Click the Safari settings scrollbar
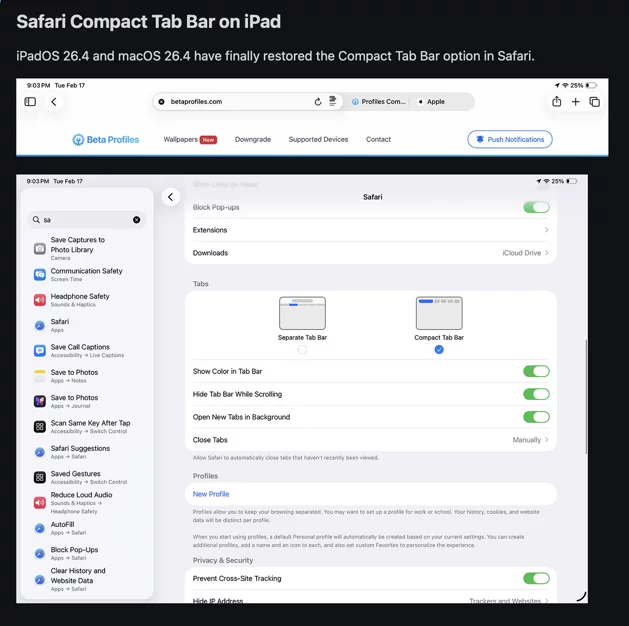 coord(586,396)
